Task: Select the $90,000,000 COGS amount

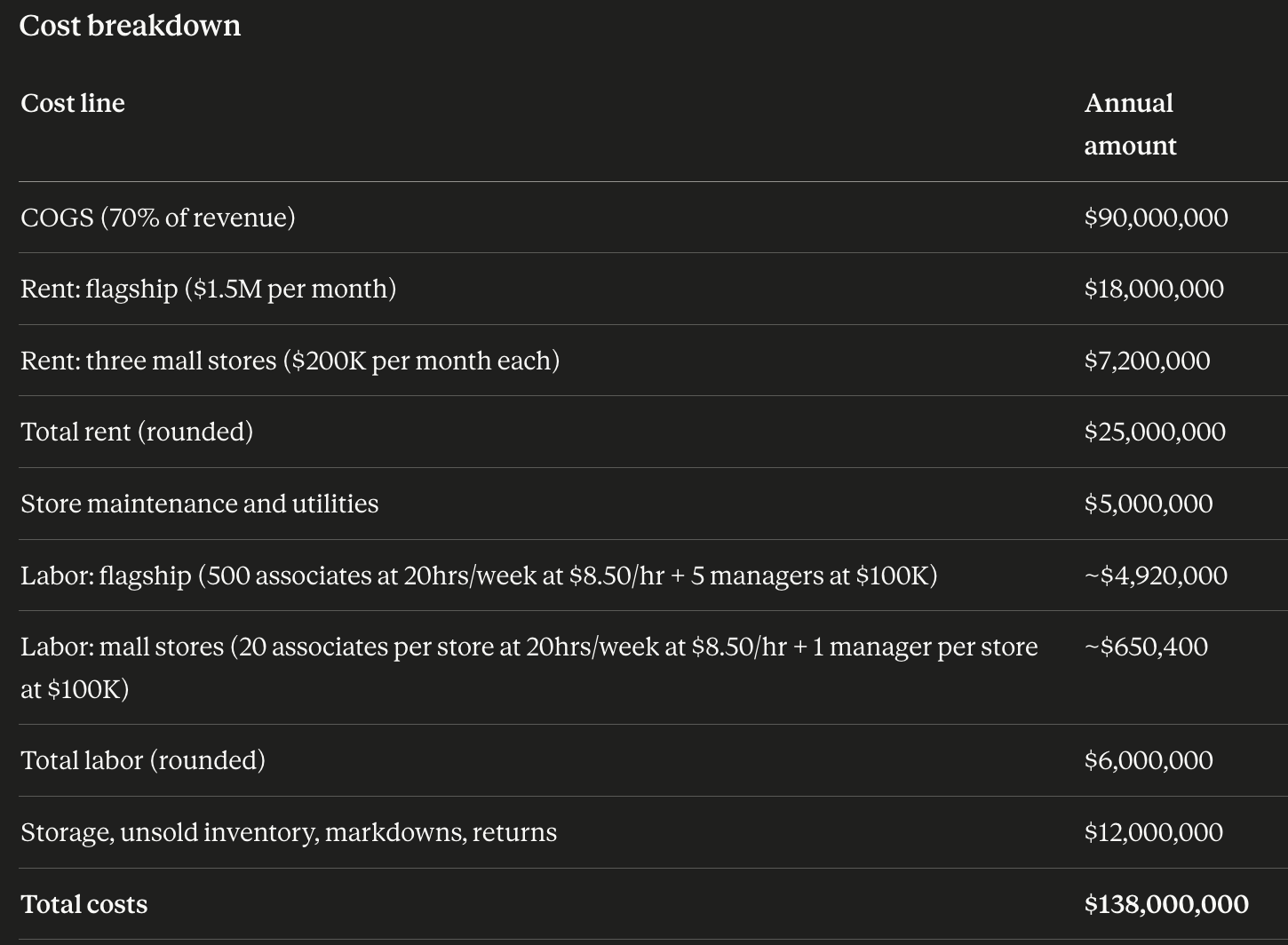Action: tap(1156, 218)
